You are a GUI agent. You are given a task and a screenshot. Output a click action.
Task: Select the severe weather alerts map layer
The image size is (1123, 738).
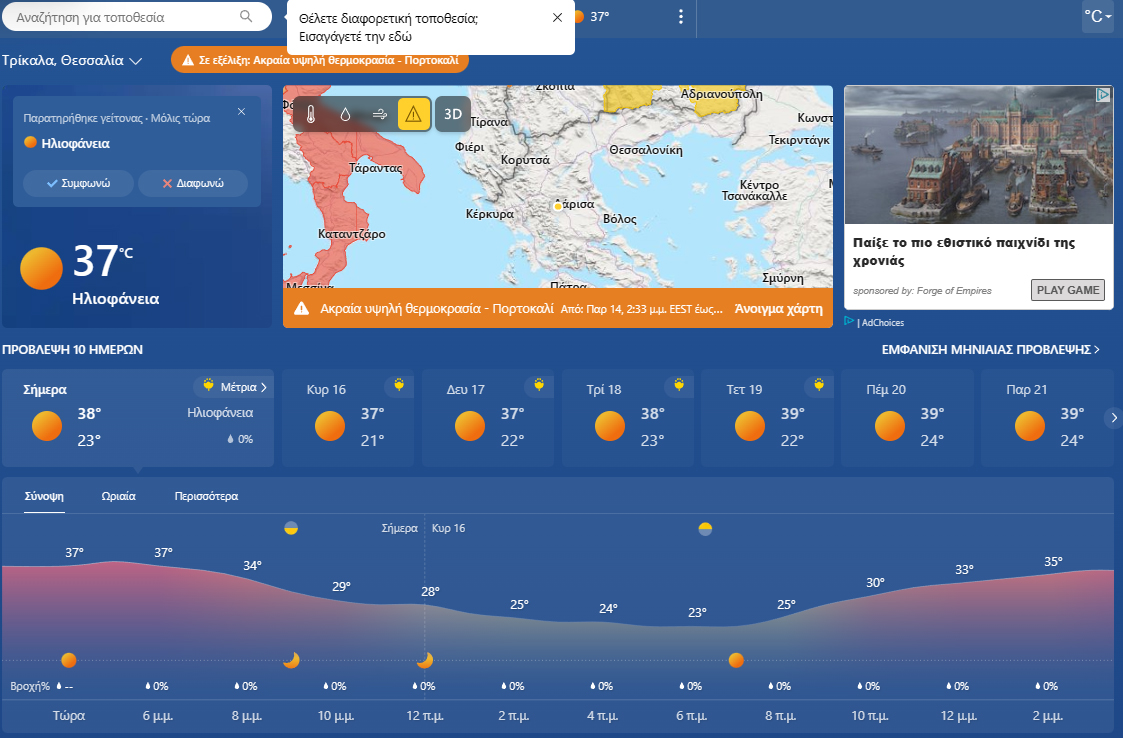coord(414,115)
